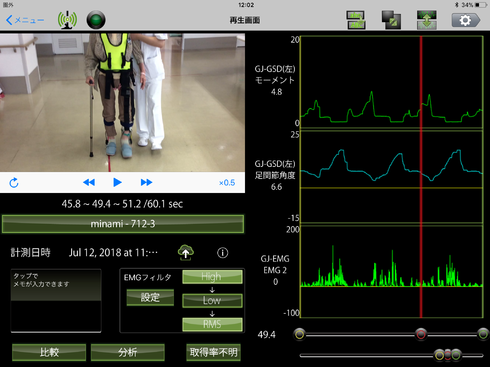Go back to メニュー

tap(25, 20)
